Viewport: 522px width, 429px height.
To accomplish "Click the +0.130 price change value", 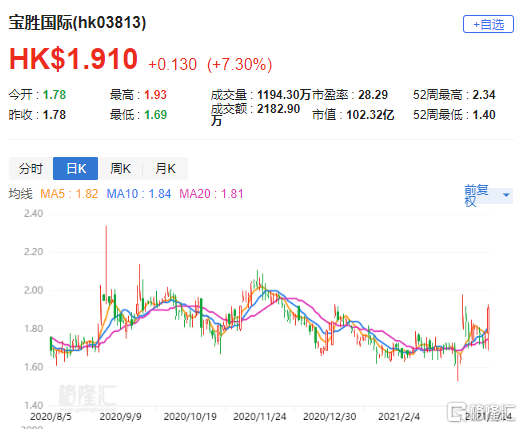I will tap(172, 64).
